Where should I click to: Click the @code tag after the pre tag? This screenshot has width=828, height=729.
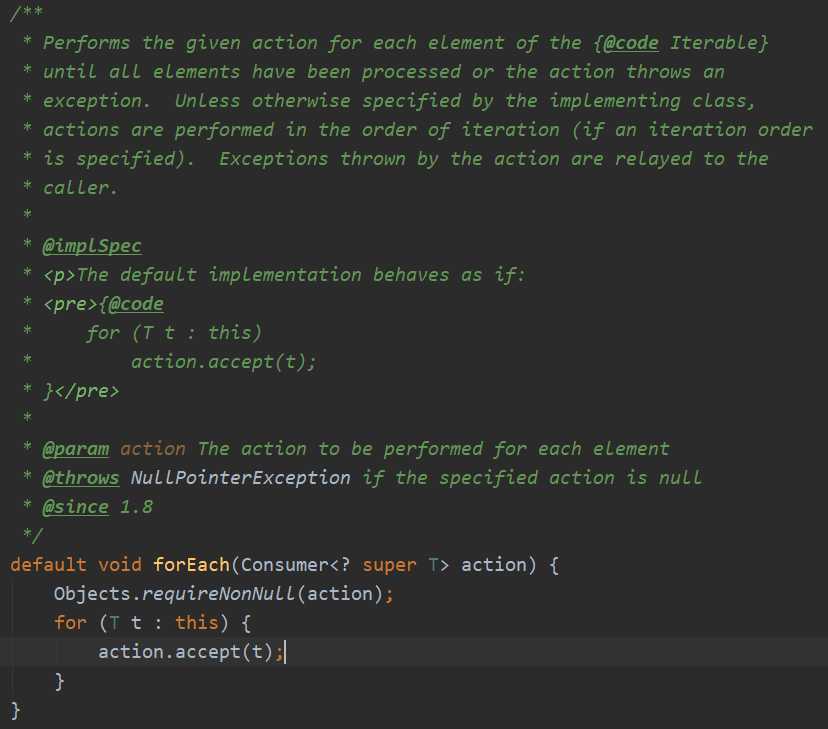pyautogui.click(x=131, y=304)
